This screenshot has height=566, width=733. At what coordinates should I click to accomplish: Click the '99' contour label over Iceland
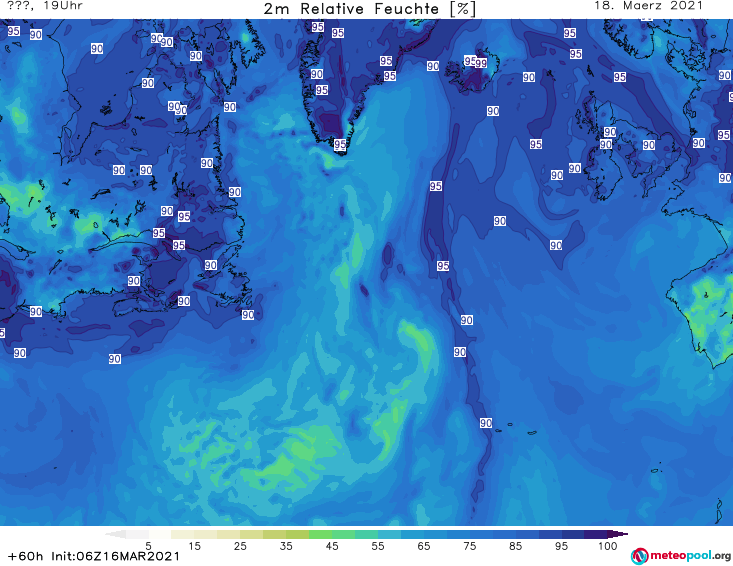481,63
